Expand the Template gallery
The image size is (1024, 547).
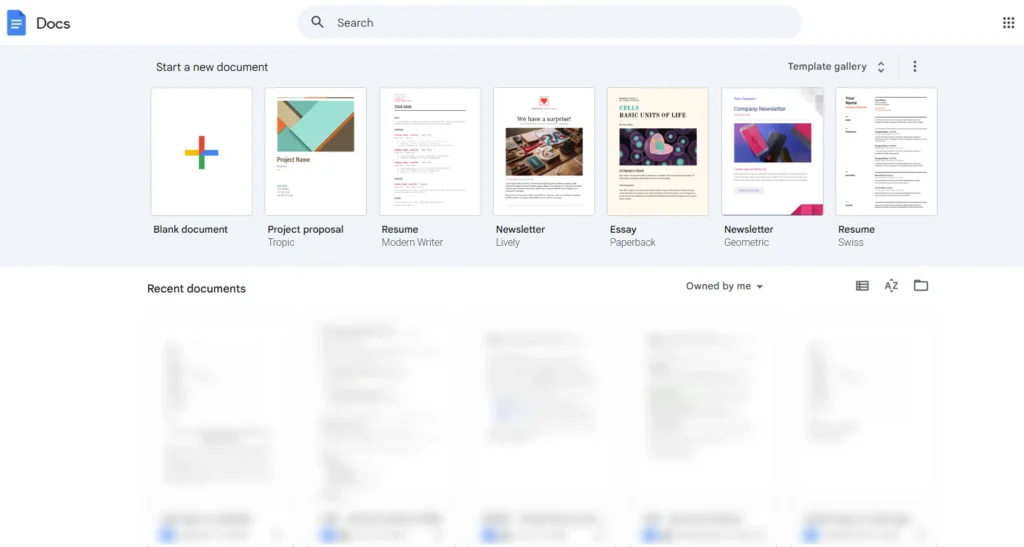(x=836, y=67)
